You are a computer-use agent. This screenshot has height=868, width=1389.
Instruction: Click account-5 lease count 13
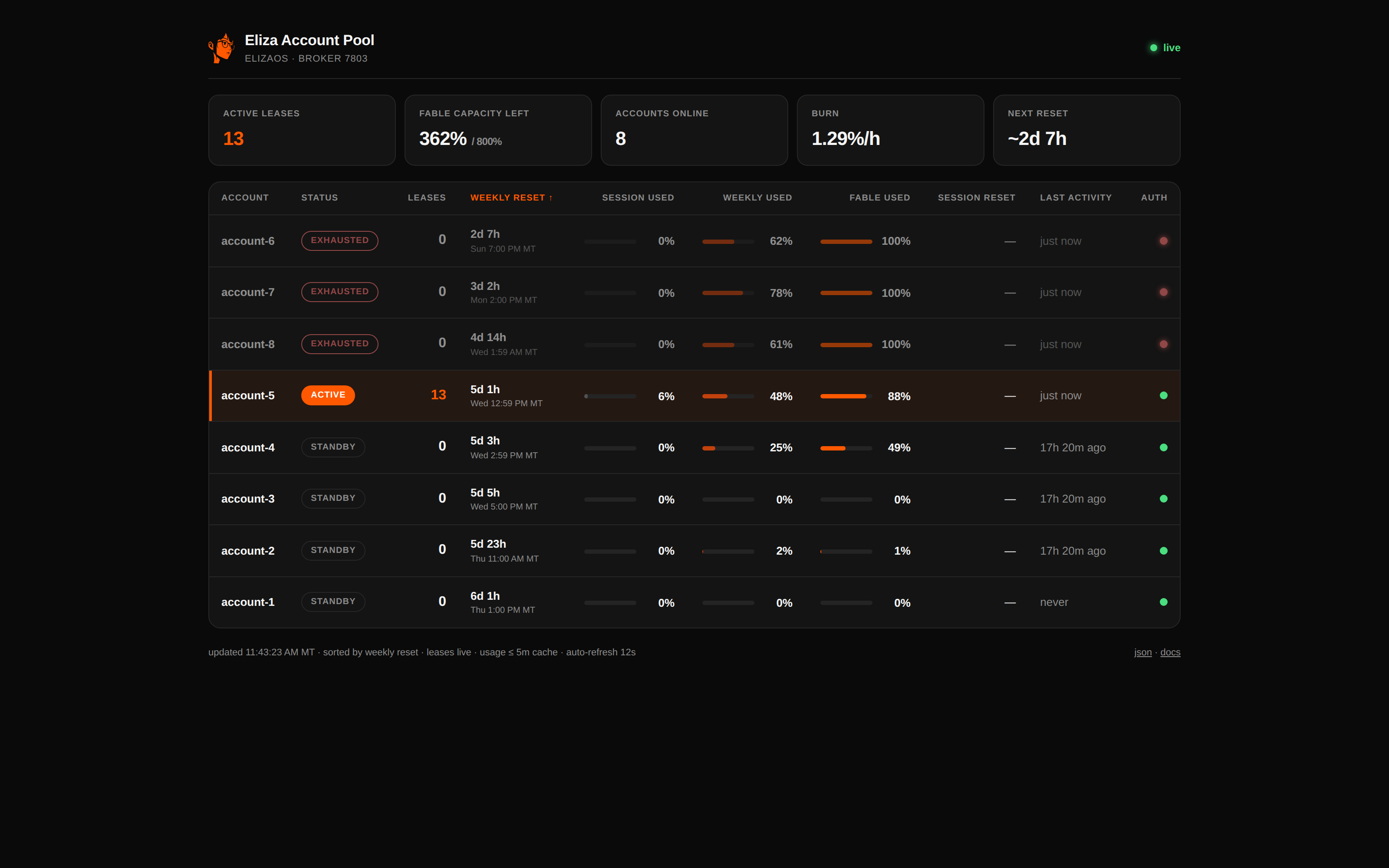pos(438,395)
